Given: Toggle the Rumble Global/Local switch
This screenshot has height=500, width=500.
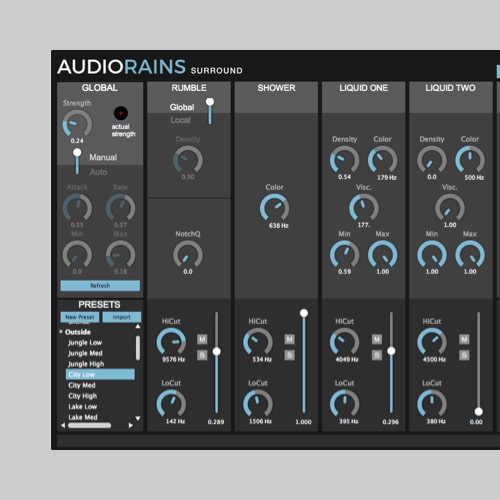Looking at the screenshot, I should click(210, 111).
